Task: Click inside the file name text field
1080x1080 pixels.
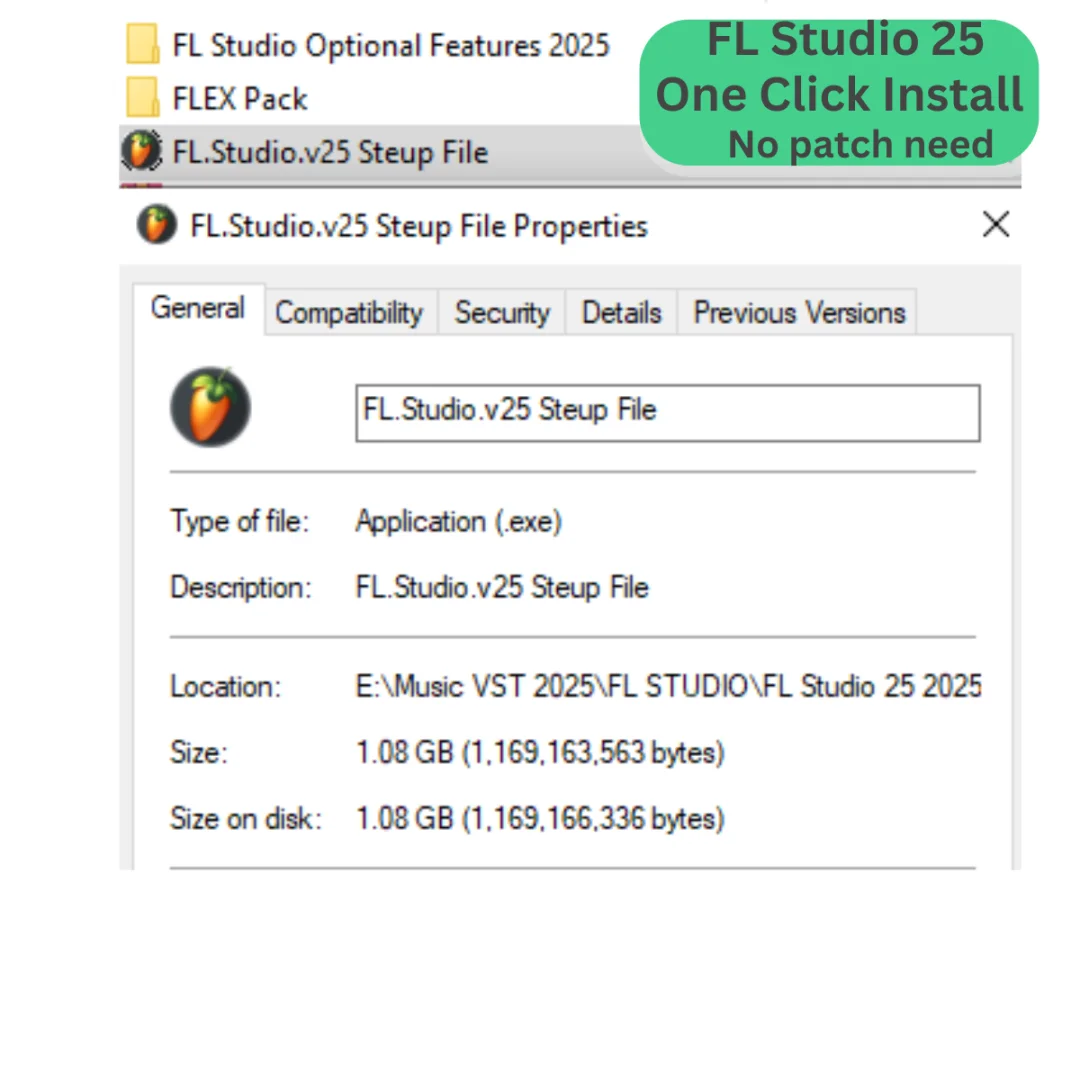Action: pos(667,412)
